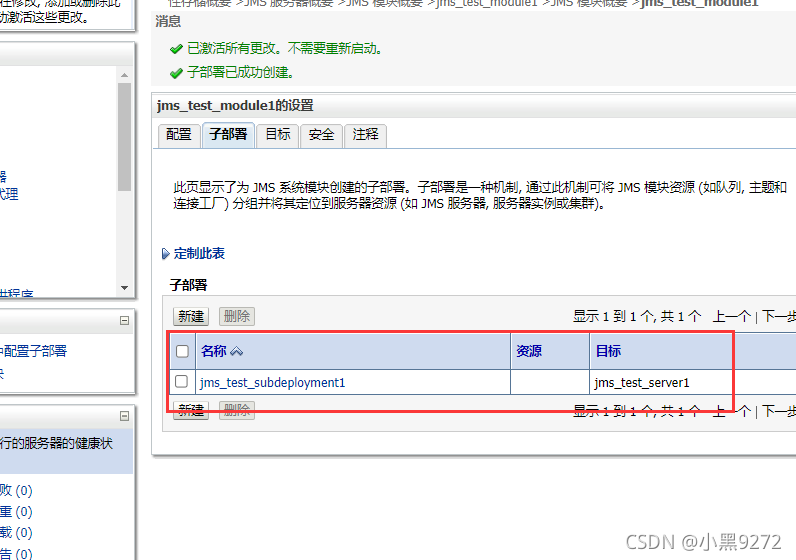Toggle the select-all checkbox in table header

[x=182, y=351]
